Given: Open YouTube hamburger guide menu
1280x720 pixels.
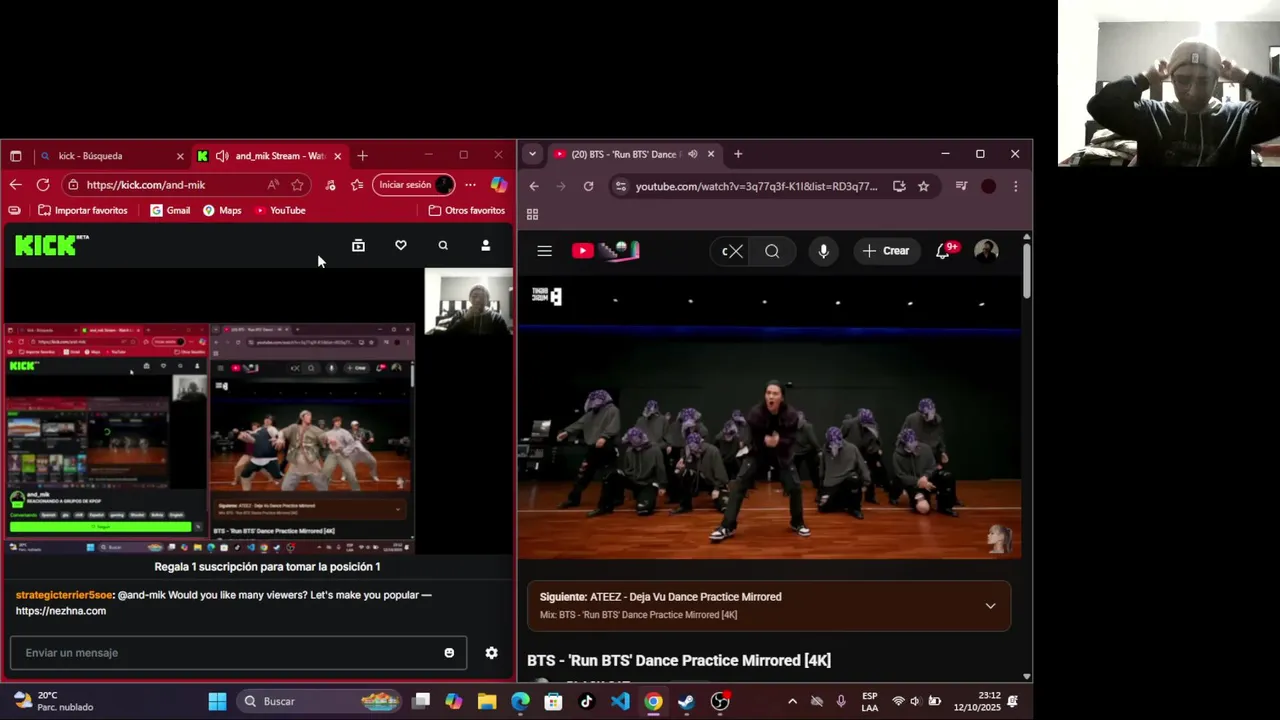Looking at the screenshot, I should tap(544, 251).
